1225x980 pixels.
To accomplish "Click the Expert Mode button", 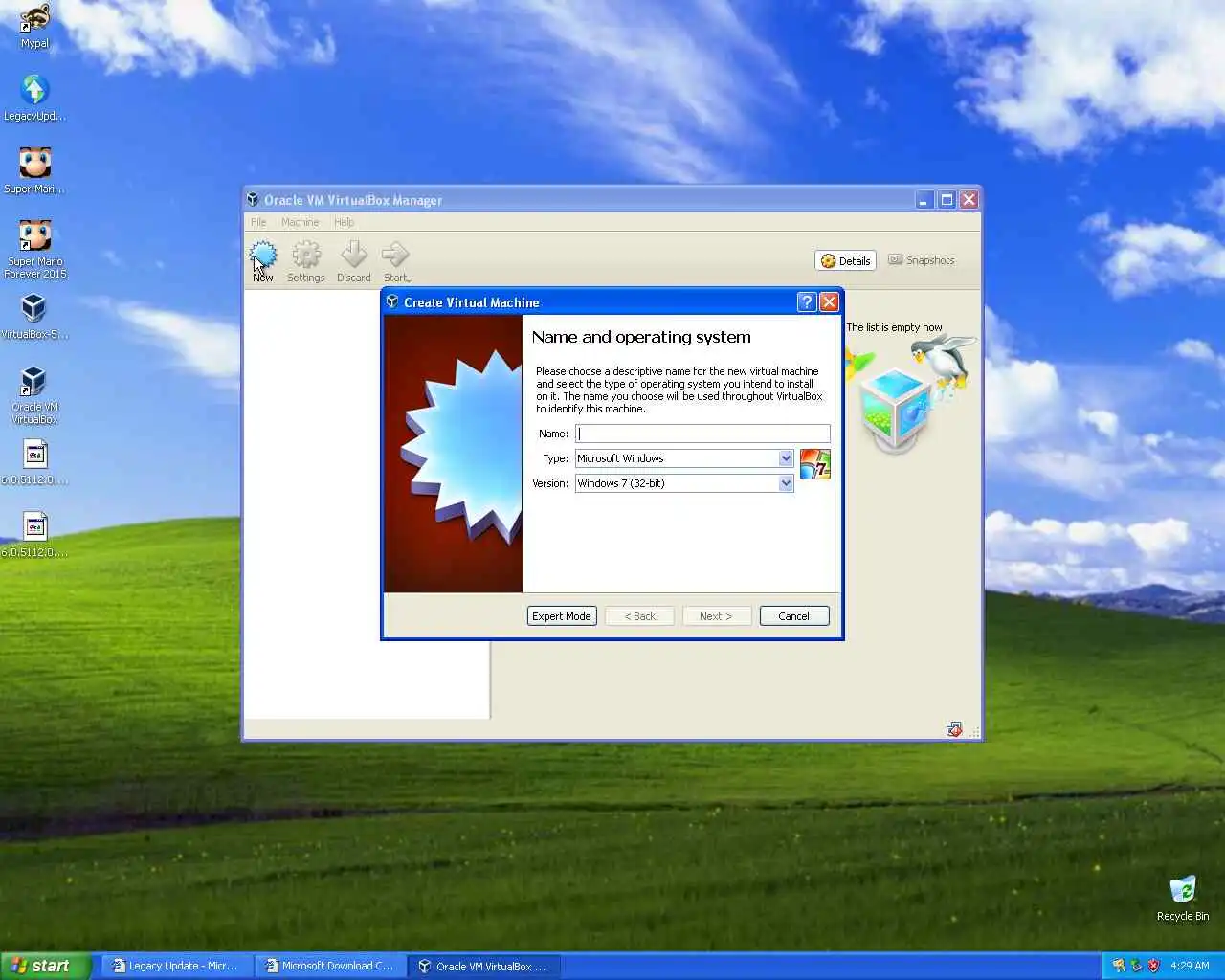I will click(562, 616).
